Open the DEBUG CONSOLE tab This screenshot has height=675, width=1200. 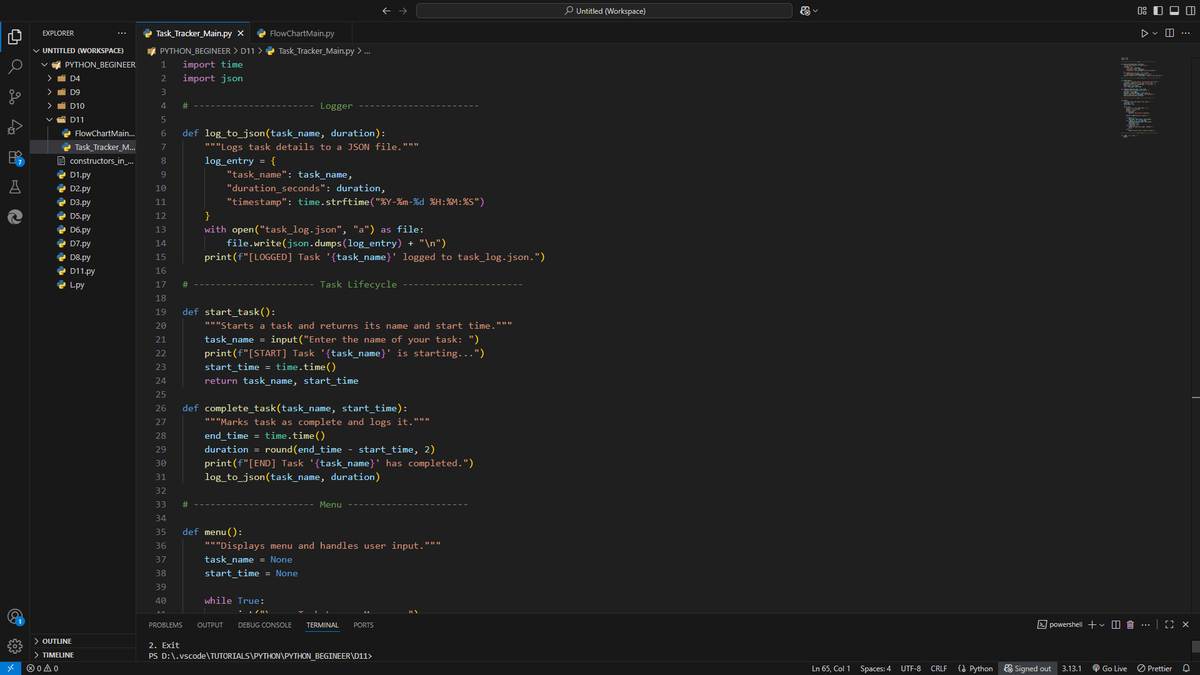coord(264,624)
